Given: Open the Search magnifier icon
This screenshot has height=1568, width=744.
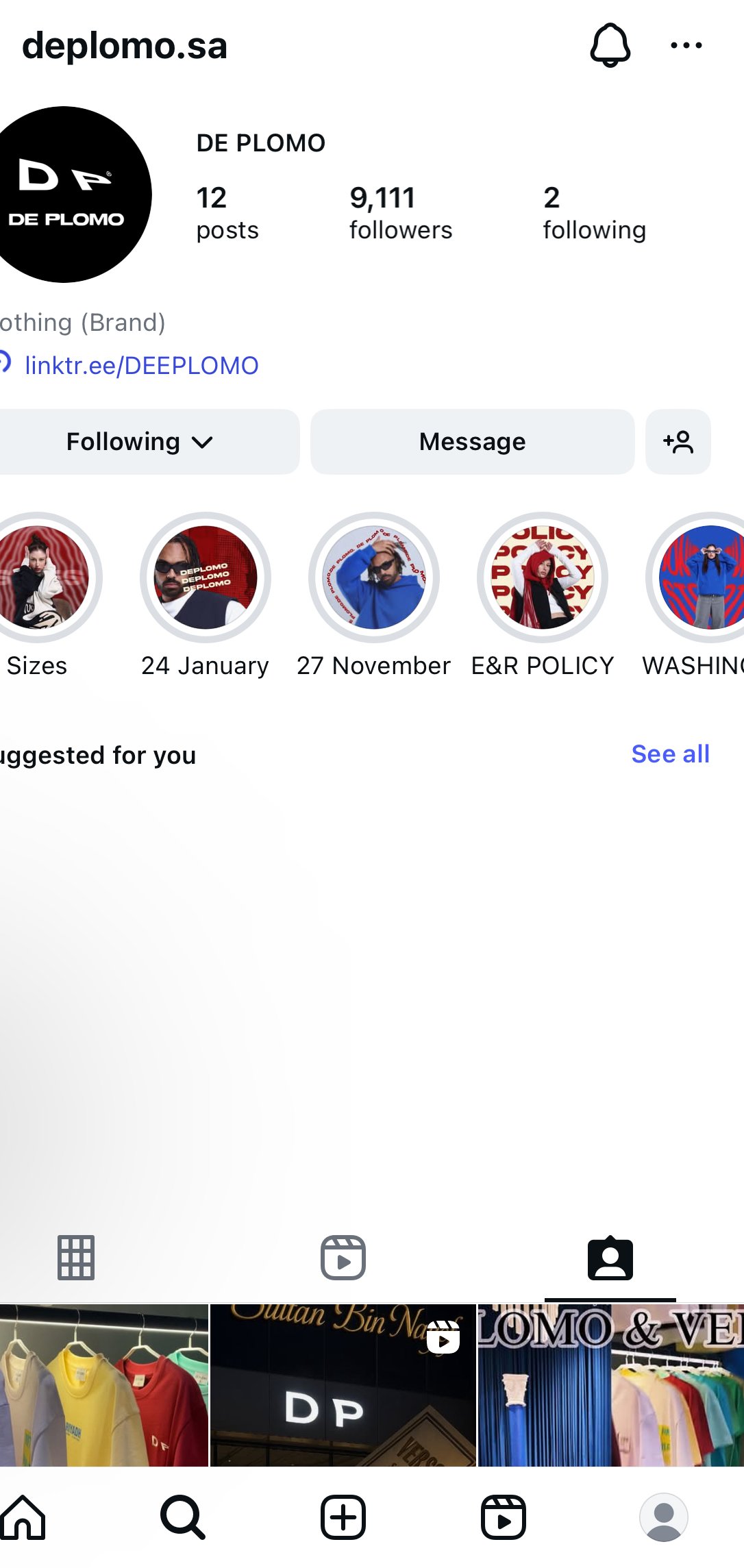Looking at the screenshot, I should (x=182, y=1517).
